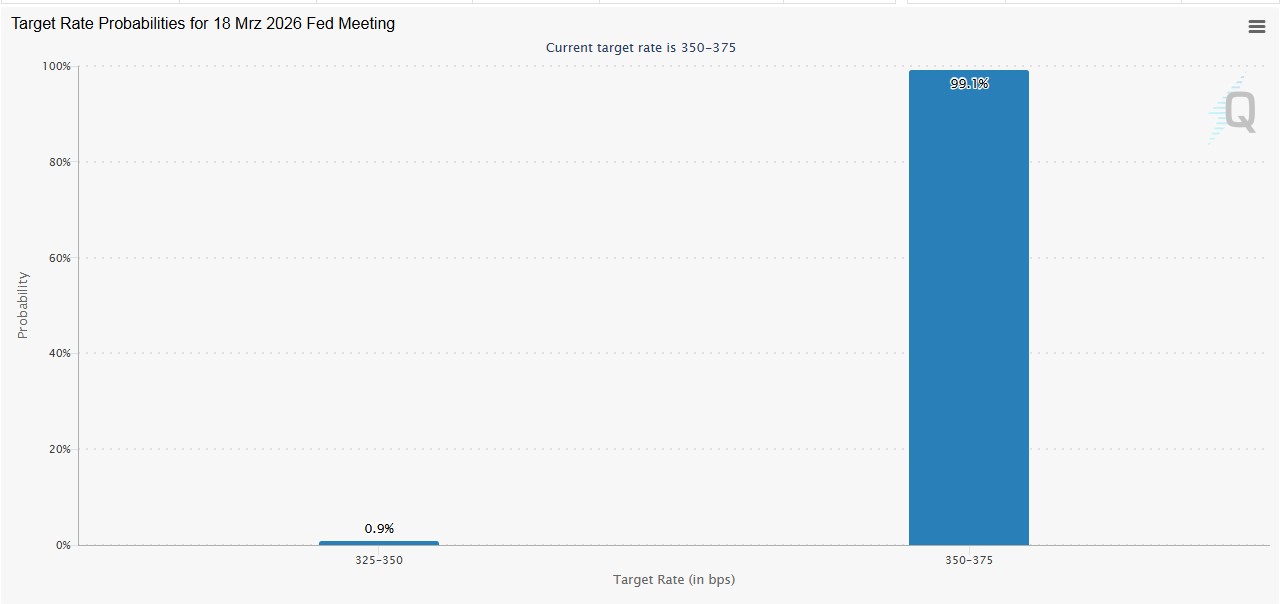Click the 40% y-axis tick label
Image resolution: width=1281 pixels, height=604 pixels.
(58, 354)
